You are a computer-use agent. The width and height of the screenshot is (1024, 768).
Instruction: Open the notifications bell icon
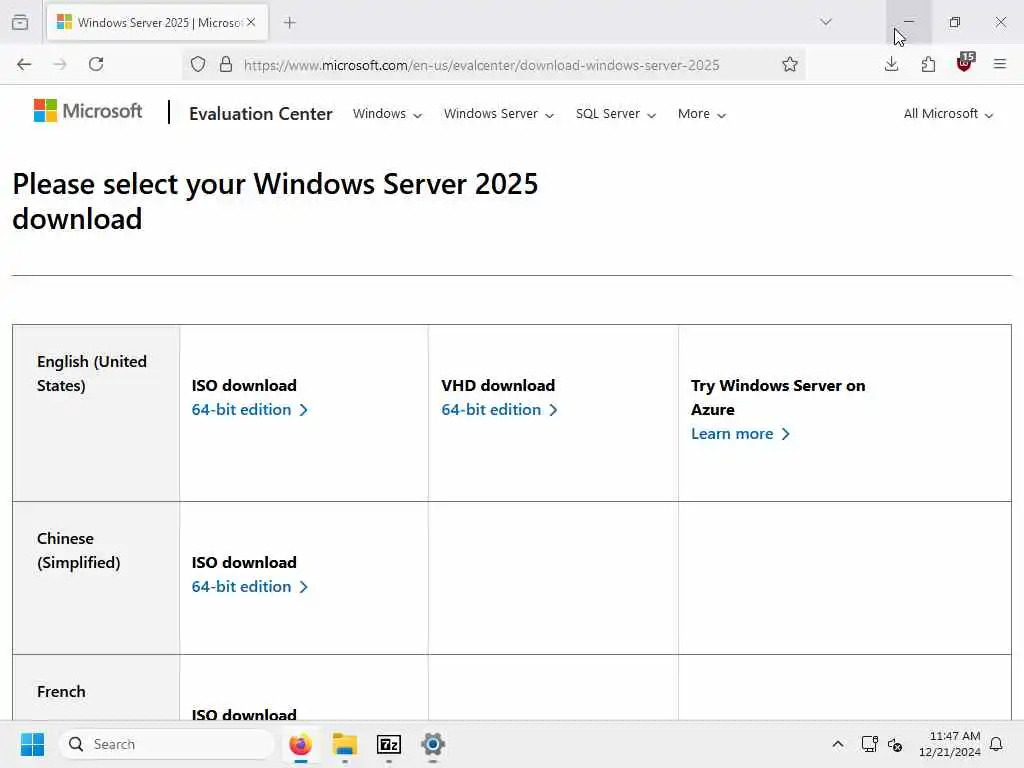pyautogui.click(x=996, y=744)
